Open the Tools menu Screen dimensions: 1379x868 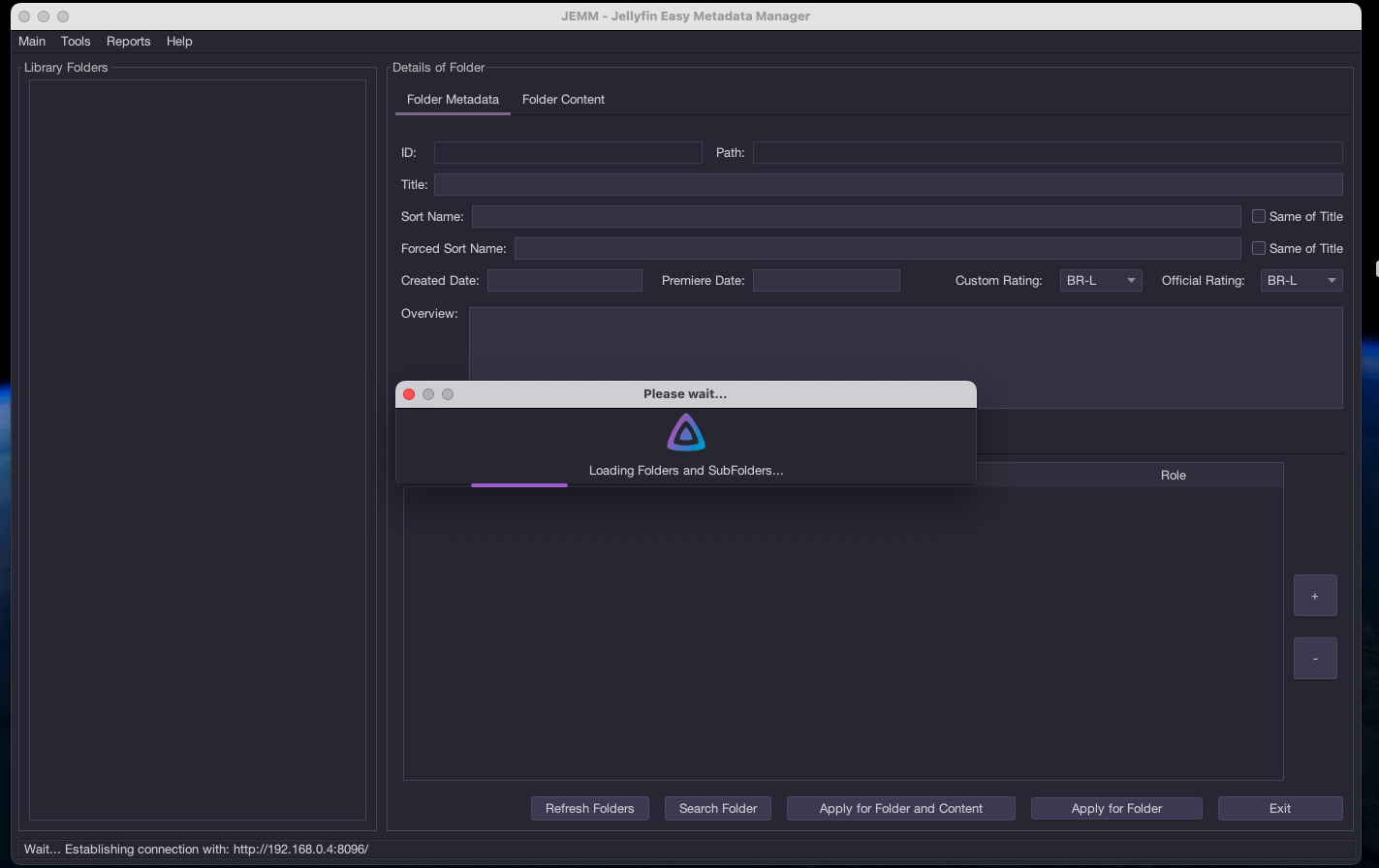(76, 41)
